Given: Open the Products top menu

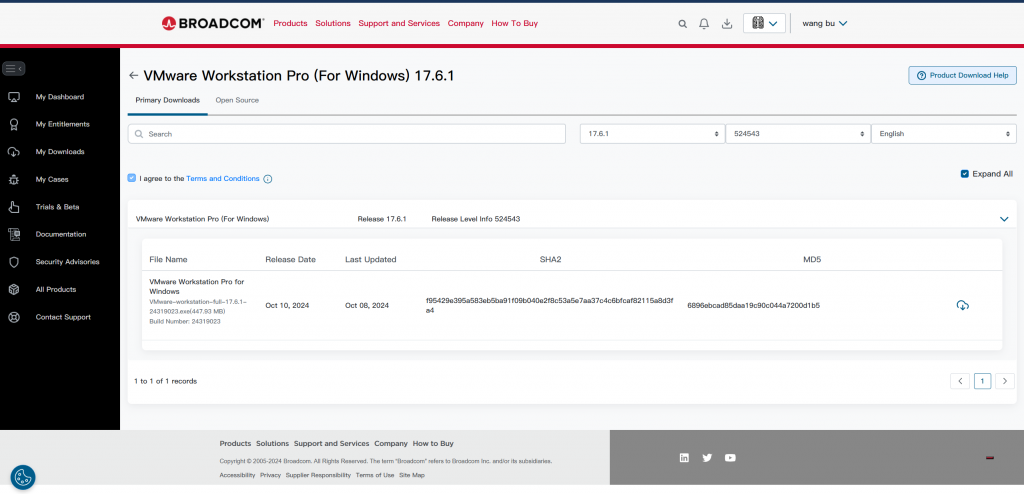Looking at the screenshot, I should tap(290, 24).
